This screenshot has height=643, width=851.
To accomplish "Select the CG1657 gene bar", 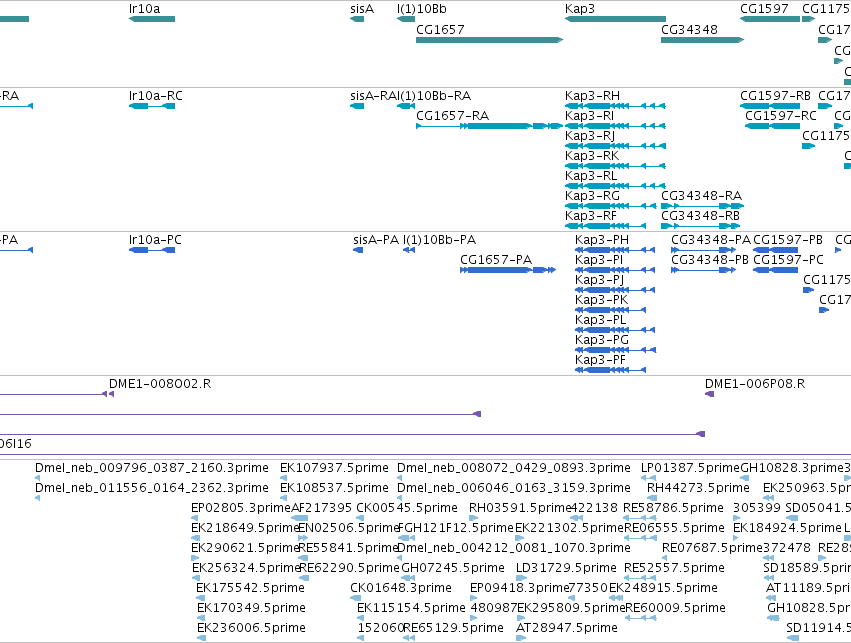I will [490, 40].
